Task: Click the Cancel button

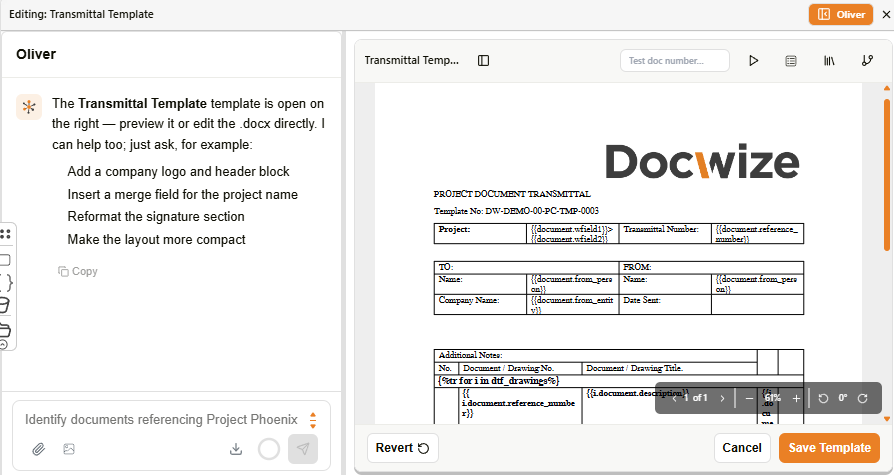Action: click(x=742, y=448)
